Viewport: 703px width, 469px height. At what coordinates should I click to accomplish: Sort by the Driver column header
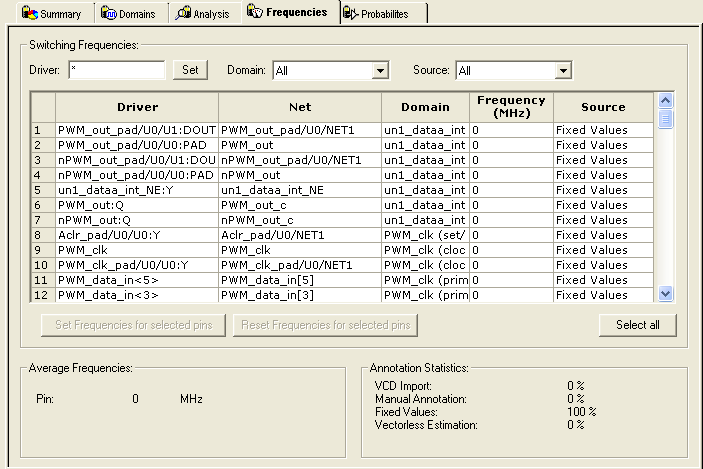(137, 107)
